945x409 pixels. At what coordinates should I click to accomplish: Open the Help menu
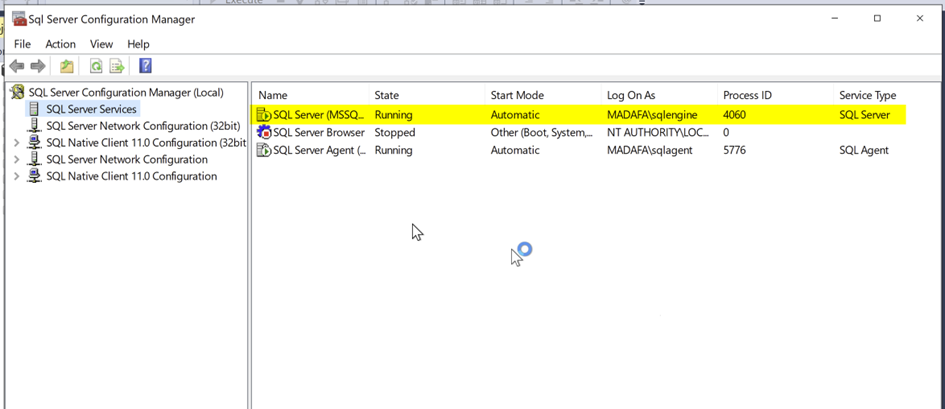point(138,44)
